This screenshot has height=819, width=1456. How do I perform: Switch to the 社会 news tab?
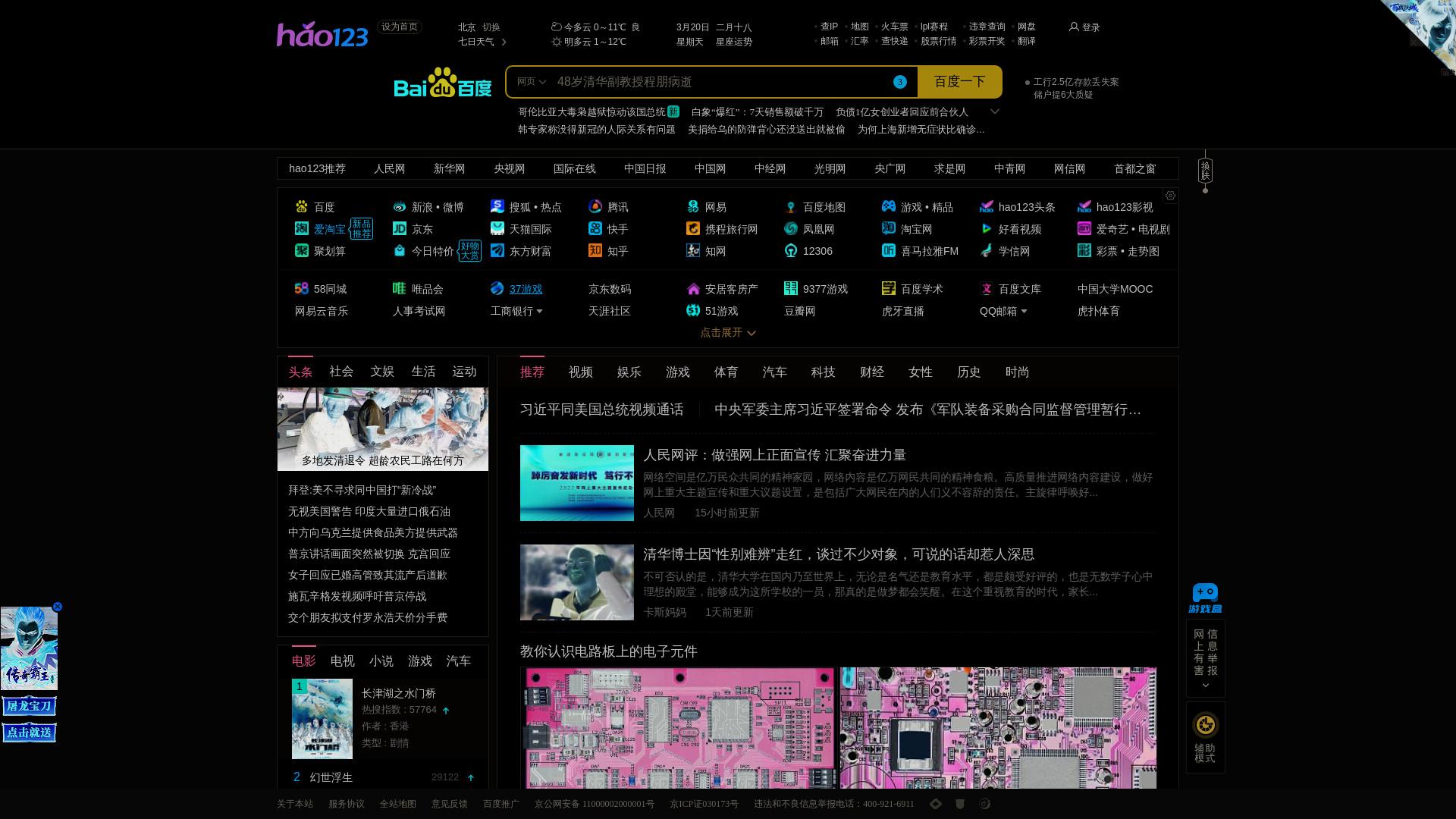341,372
